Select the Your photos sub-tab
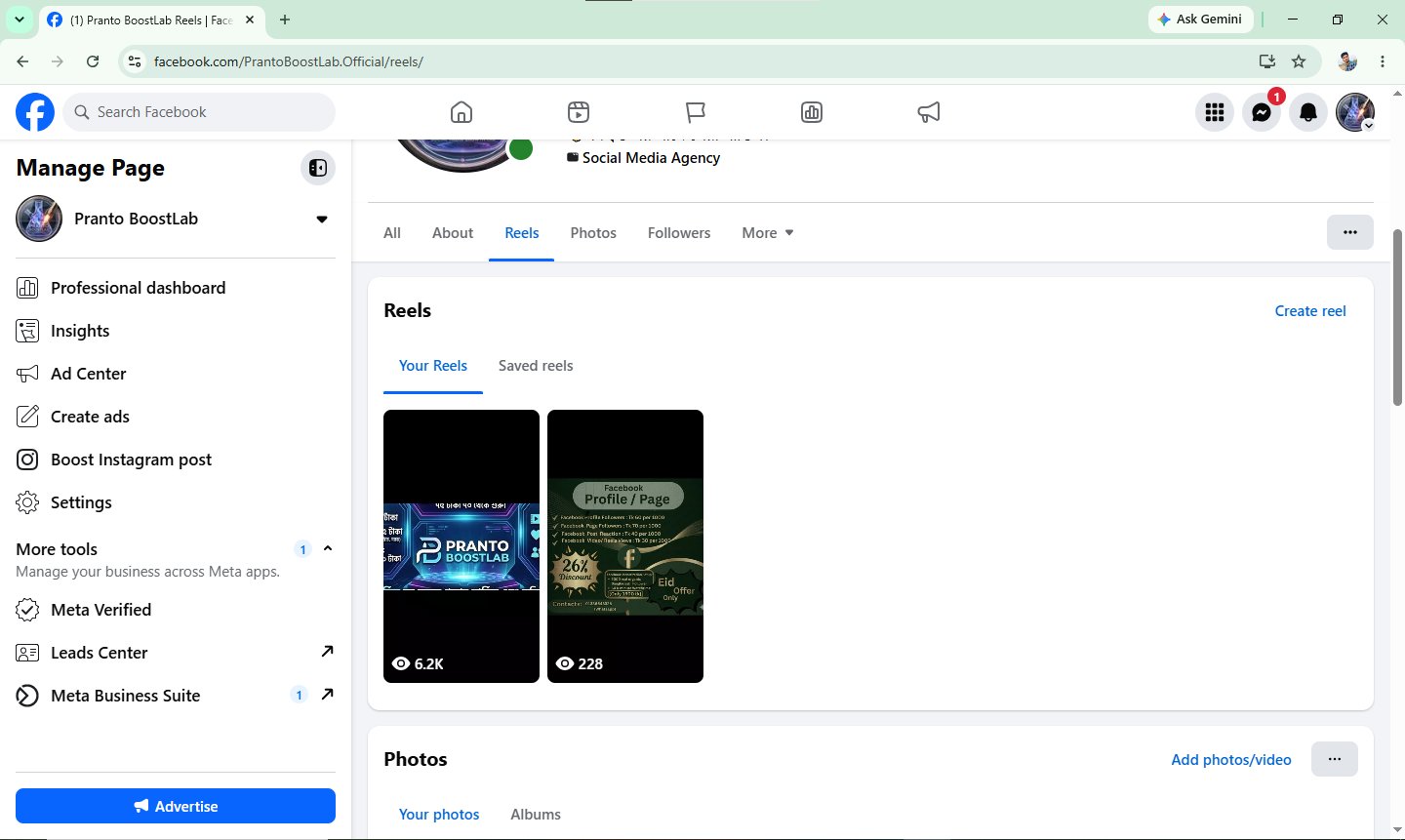The width and height of the screenshot is (1405, 840). (x=439, y=815)
